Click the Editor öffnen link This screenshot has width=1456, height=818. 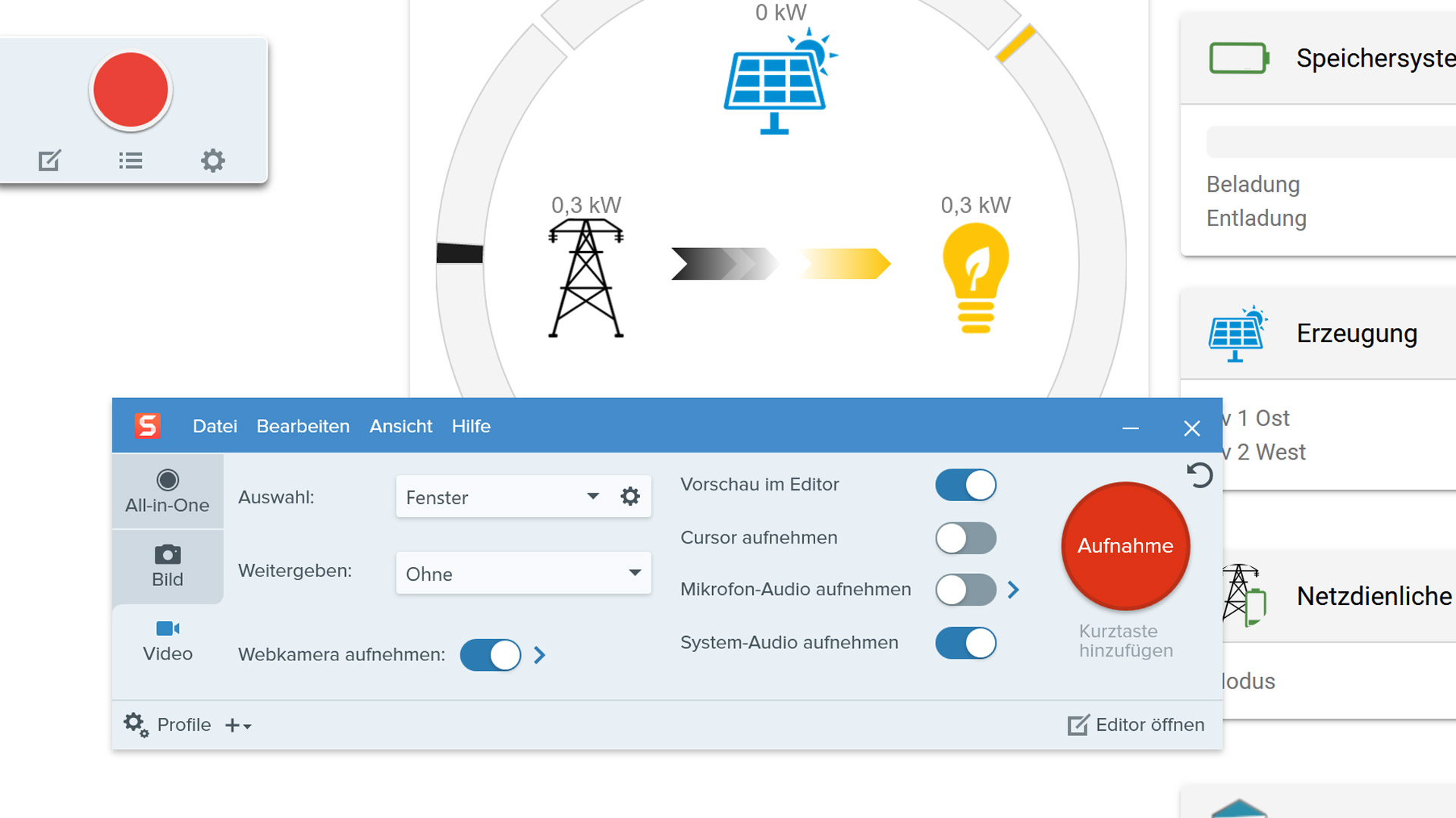tap(1136, 725)
